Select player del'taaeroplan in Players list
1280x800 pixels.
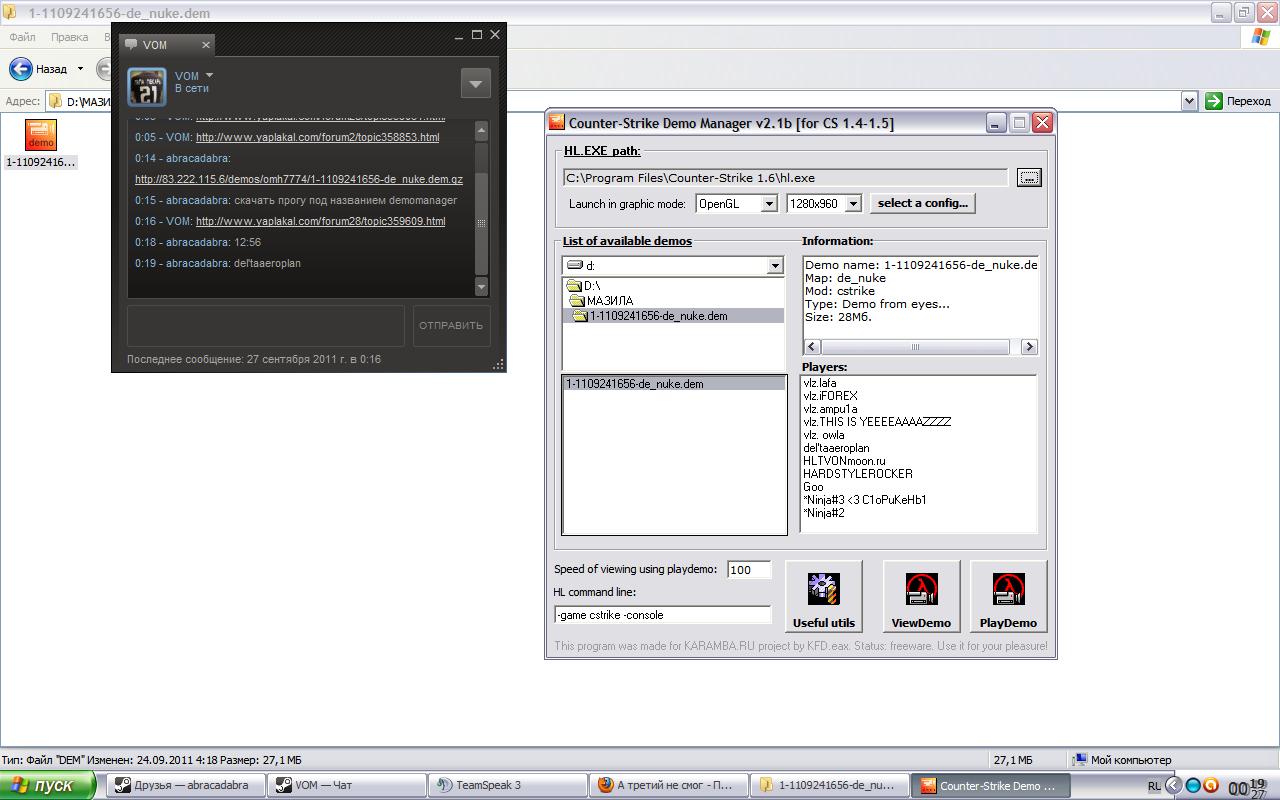coord(836,448)
